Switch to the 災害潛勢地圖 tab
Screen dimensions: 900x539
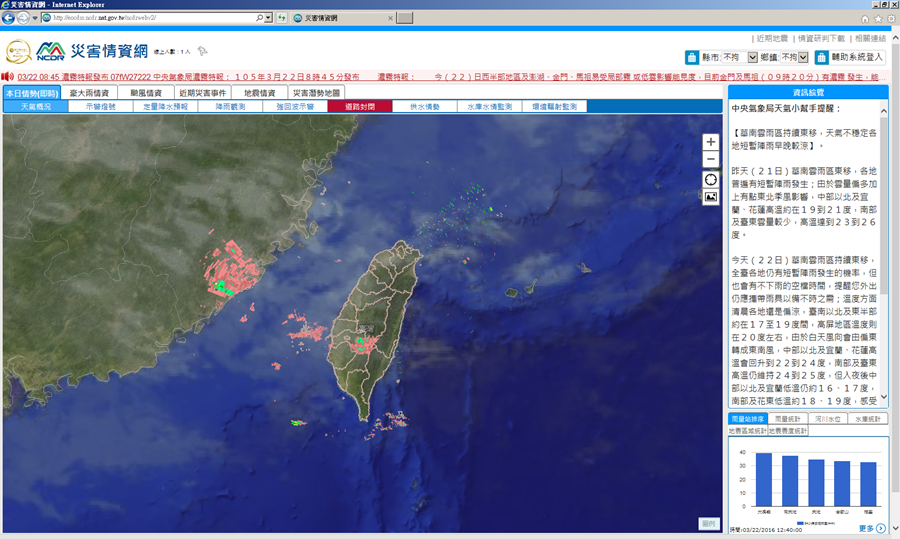(x=316, y=93)
